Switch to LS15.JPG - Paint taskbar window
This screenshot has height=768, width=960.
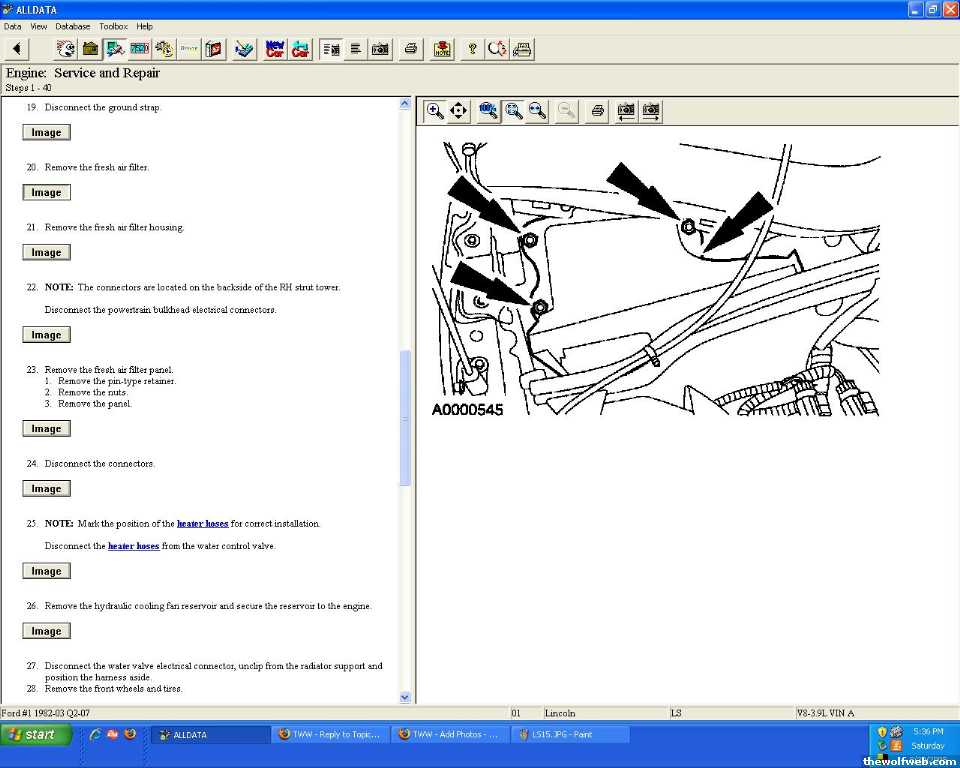click(570, 735)
